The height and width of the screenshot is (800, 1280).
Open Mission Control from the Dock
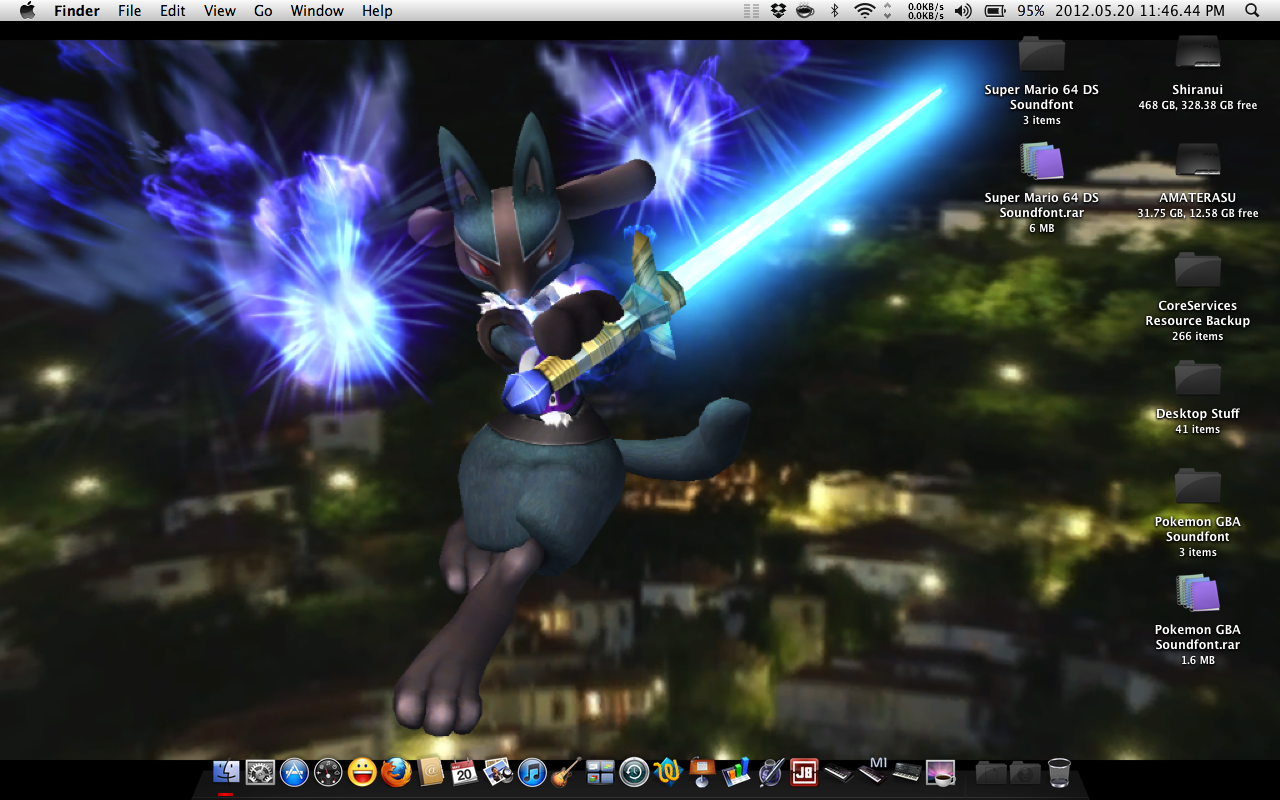pos(600,772)
